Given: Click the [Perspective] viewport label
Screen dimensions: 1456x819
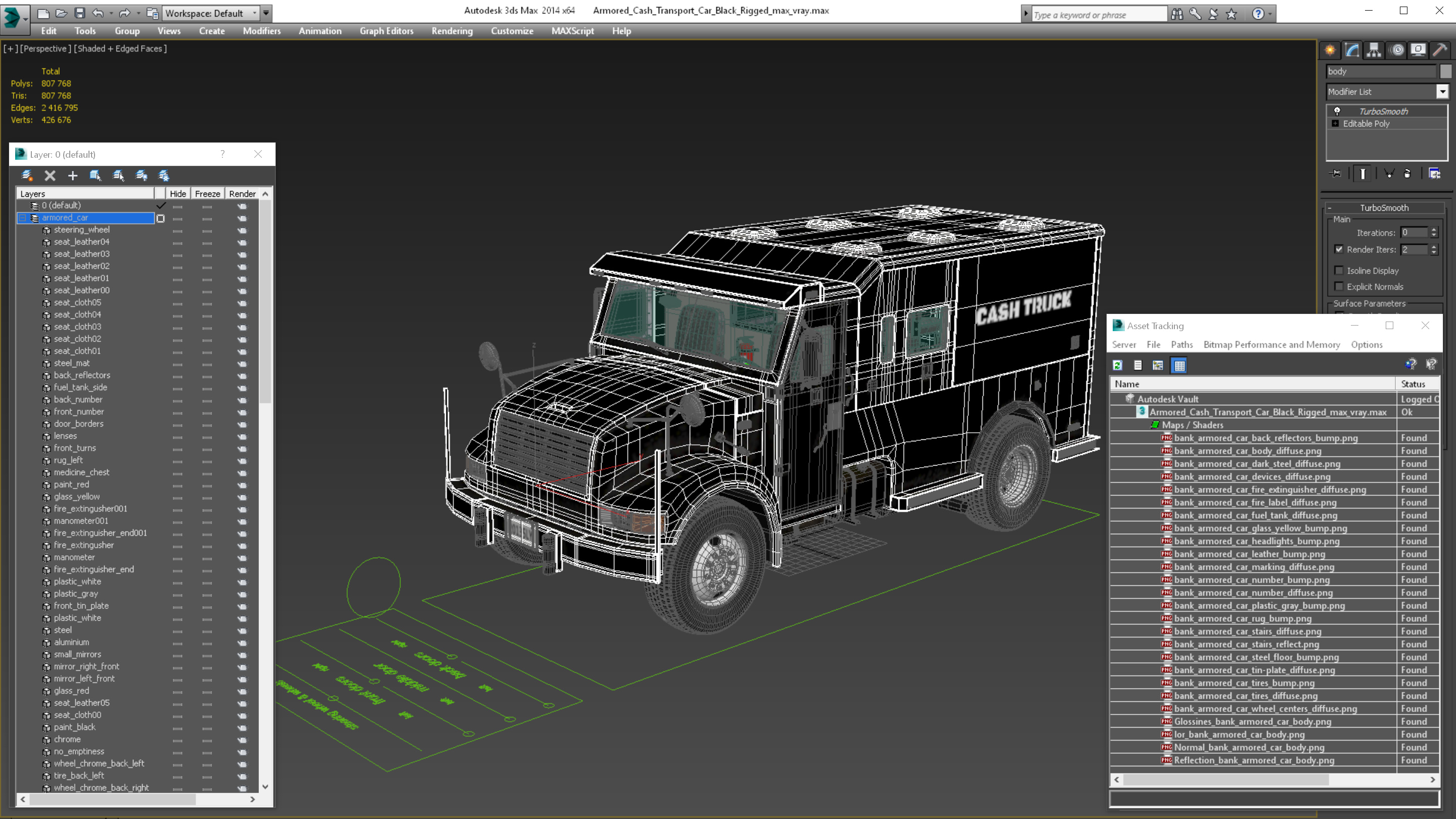Looking at the screenshot, I should [x=46, y=49].
